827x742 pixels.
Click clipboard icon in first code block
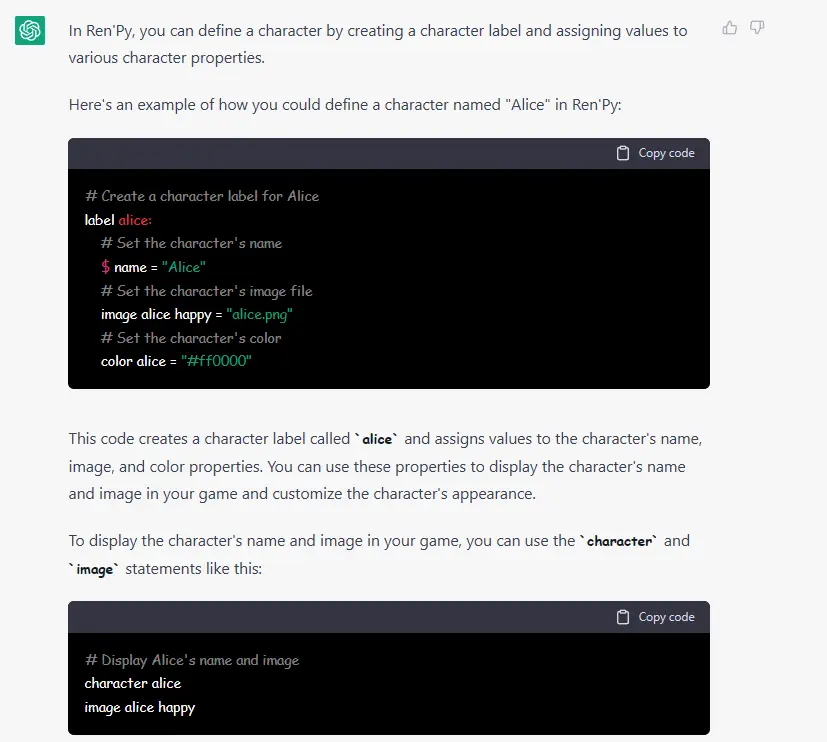click(x=623, y=153)
